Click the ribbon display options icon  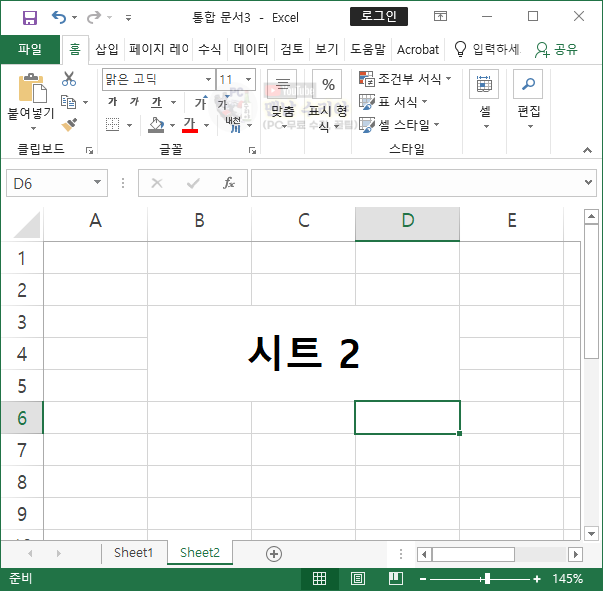click(440, 16)
